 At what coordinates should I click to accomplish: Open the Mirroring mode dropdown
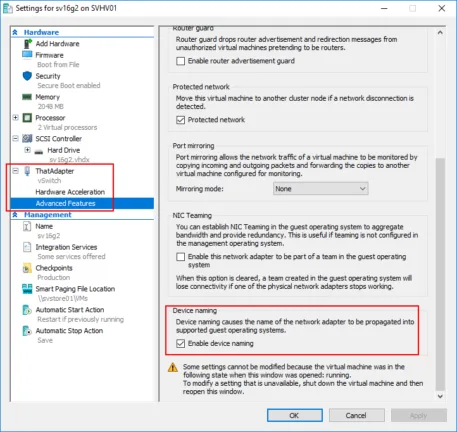(x=320, y=189)
